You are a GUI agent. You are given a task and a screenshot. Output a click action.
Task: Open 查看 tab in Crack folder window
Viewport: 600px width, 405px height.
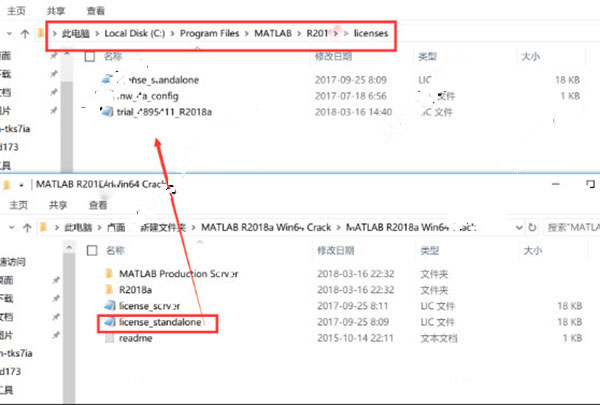tap(98, 205)
